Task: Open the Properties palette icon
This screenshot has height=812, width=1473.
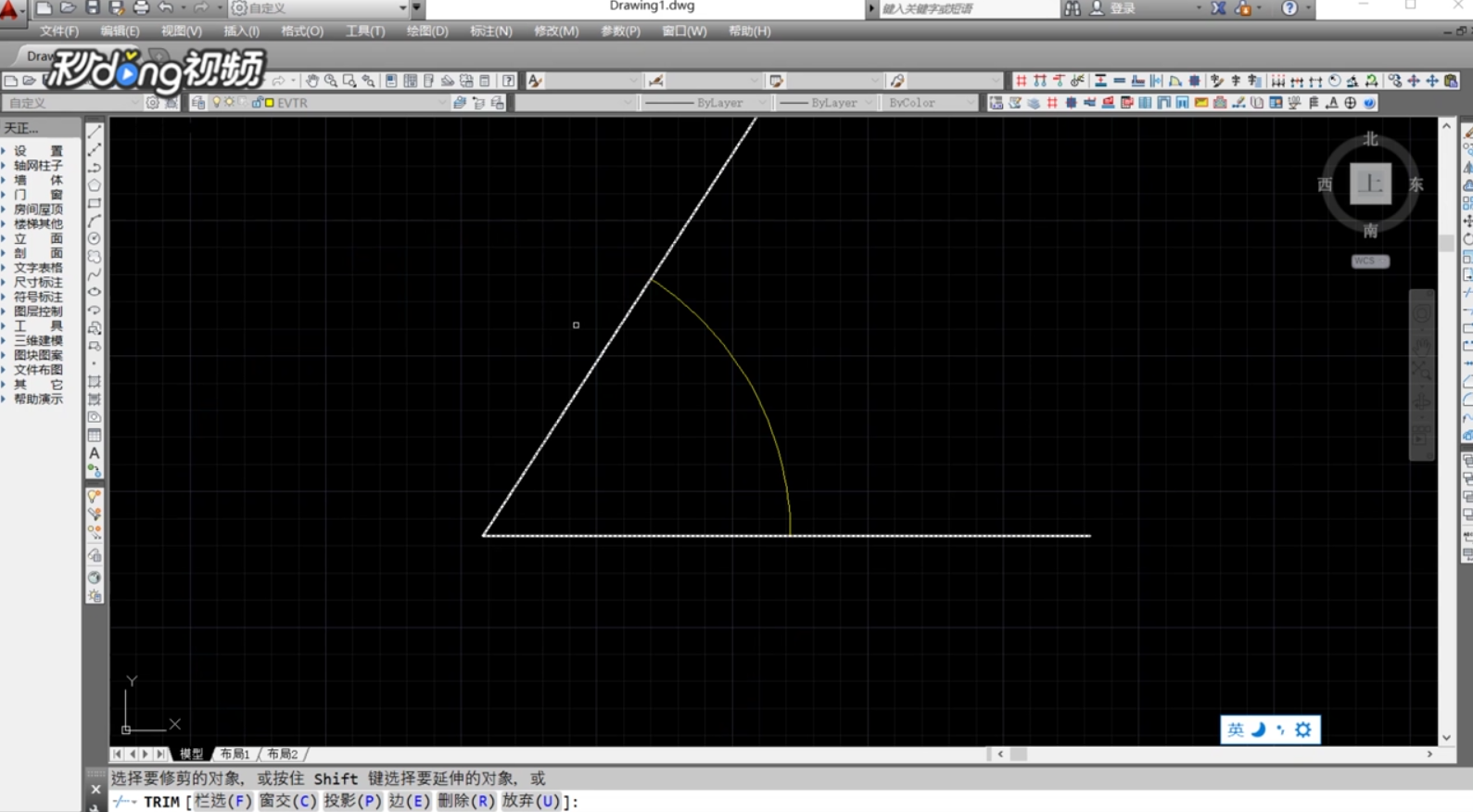Action: pyautogui.click(x=391, y=81)
